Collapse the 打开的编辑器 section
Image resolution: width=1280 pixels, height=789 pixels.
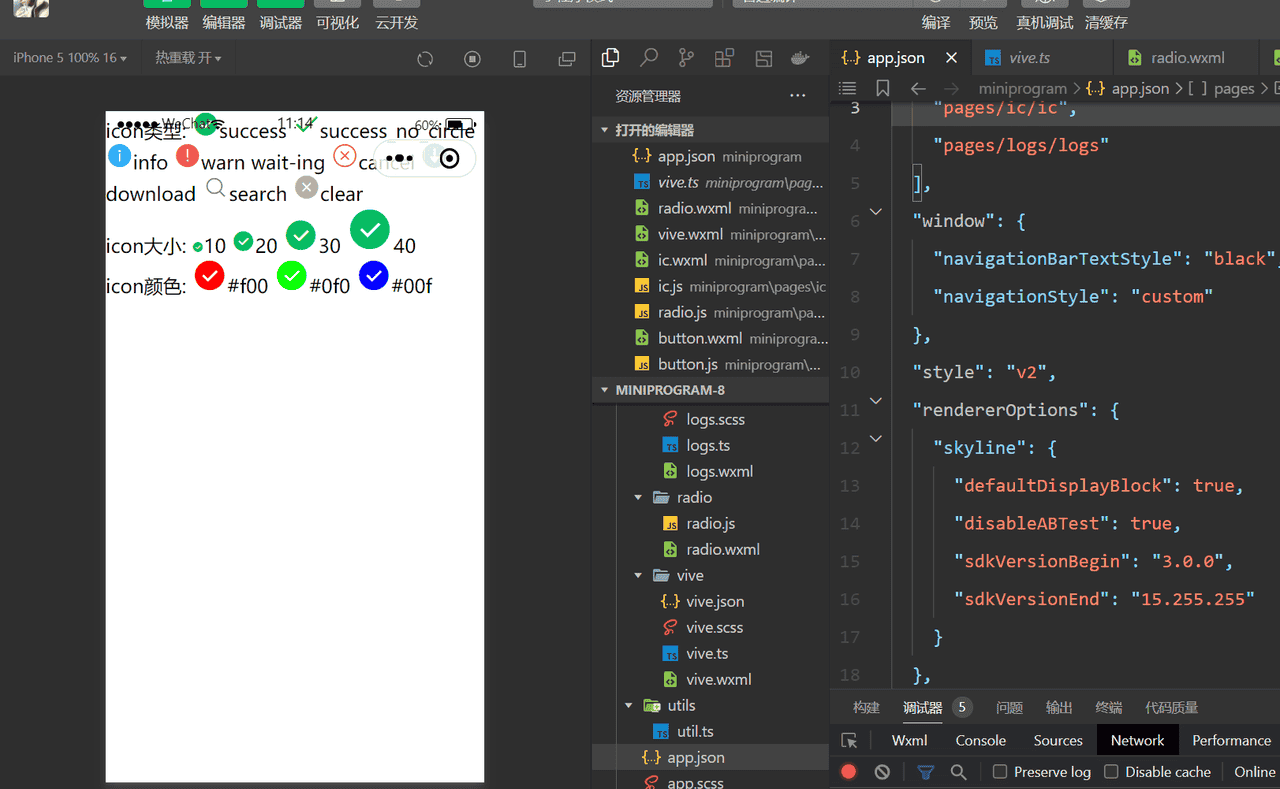click(604, 130)
